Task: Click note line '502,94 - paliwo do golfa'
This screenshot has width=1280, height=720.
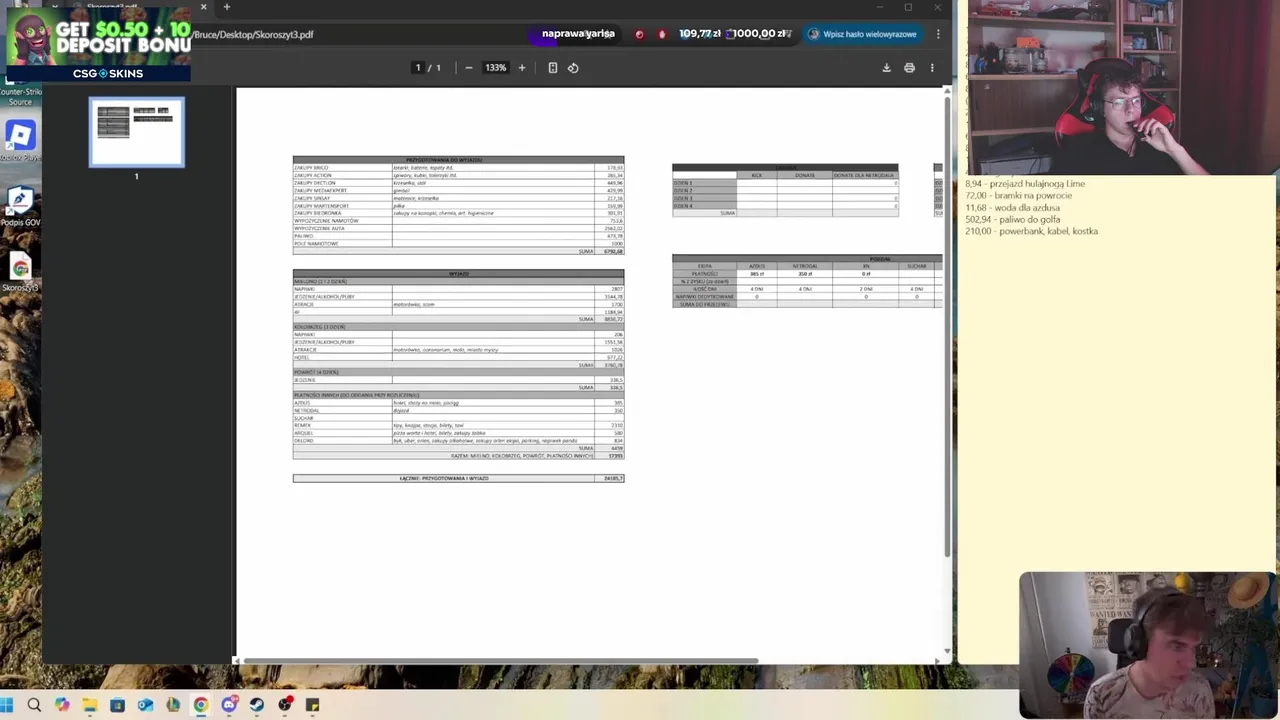Action: 1012,220
